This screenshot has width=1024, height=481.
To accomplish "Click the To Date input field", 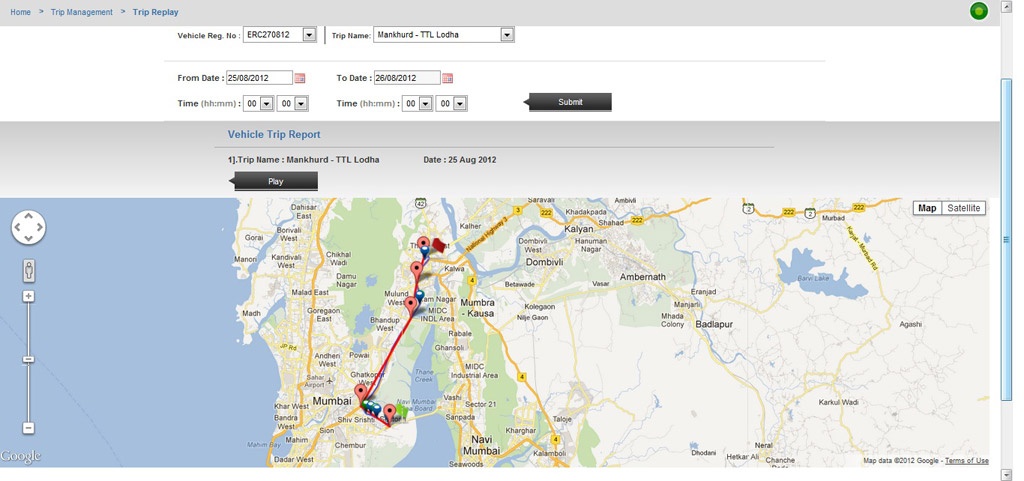I will (x=407, y=78).
